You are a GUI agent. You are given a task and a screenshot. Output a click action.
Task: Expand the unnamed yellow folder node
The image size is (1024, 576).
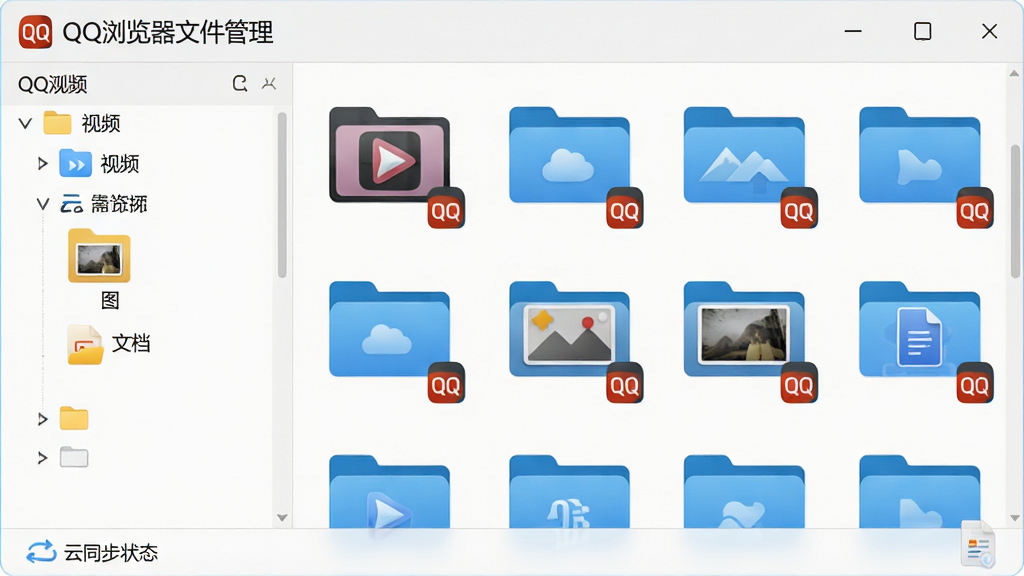(x=42, y=419)
